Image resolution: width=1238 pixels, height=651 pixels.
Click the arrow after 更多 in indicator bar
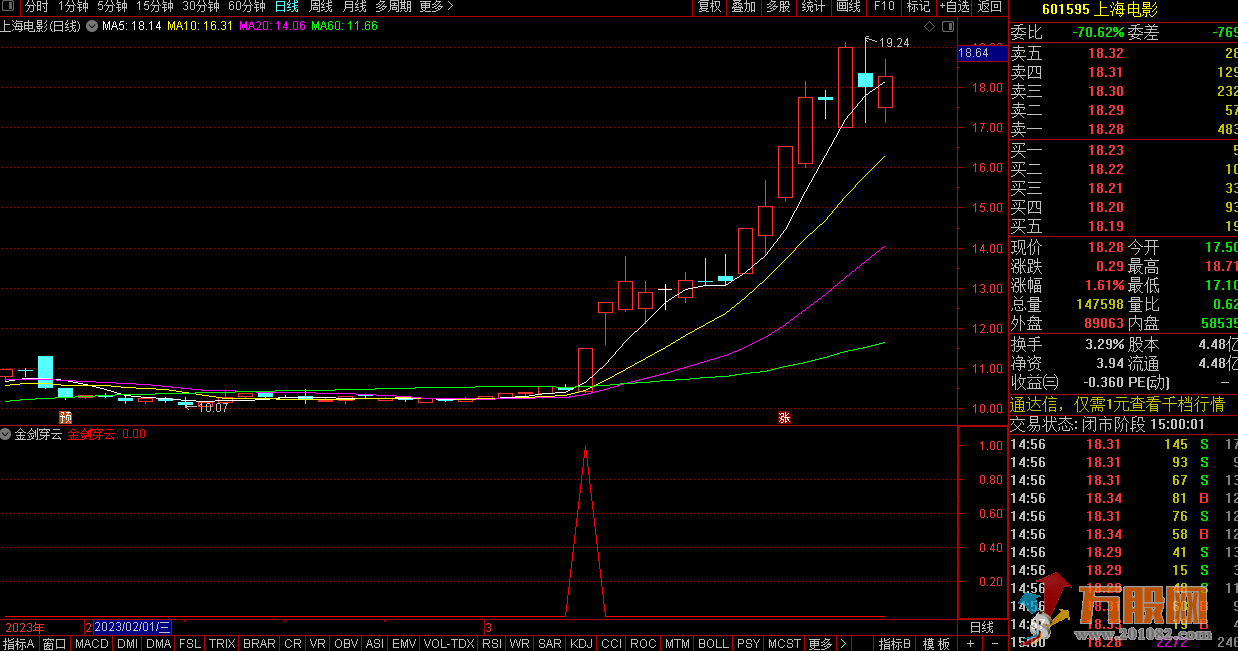[844, 644]
